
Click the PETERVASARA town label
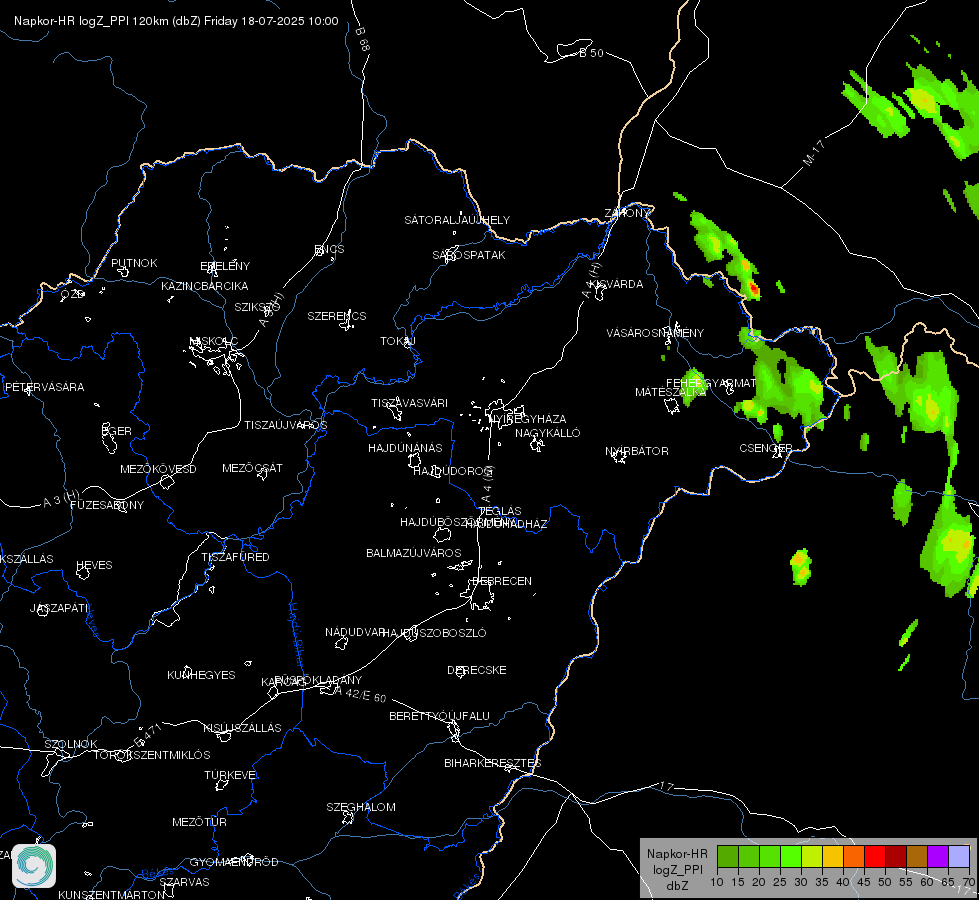click(44, 387)
